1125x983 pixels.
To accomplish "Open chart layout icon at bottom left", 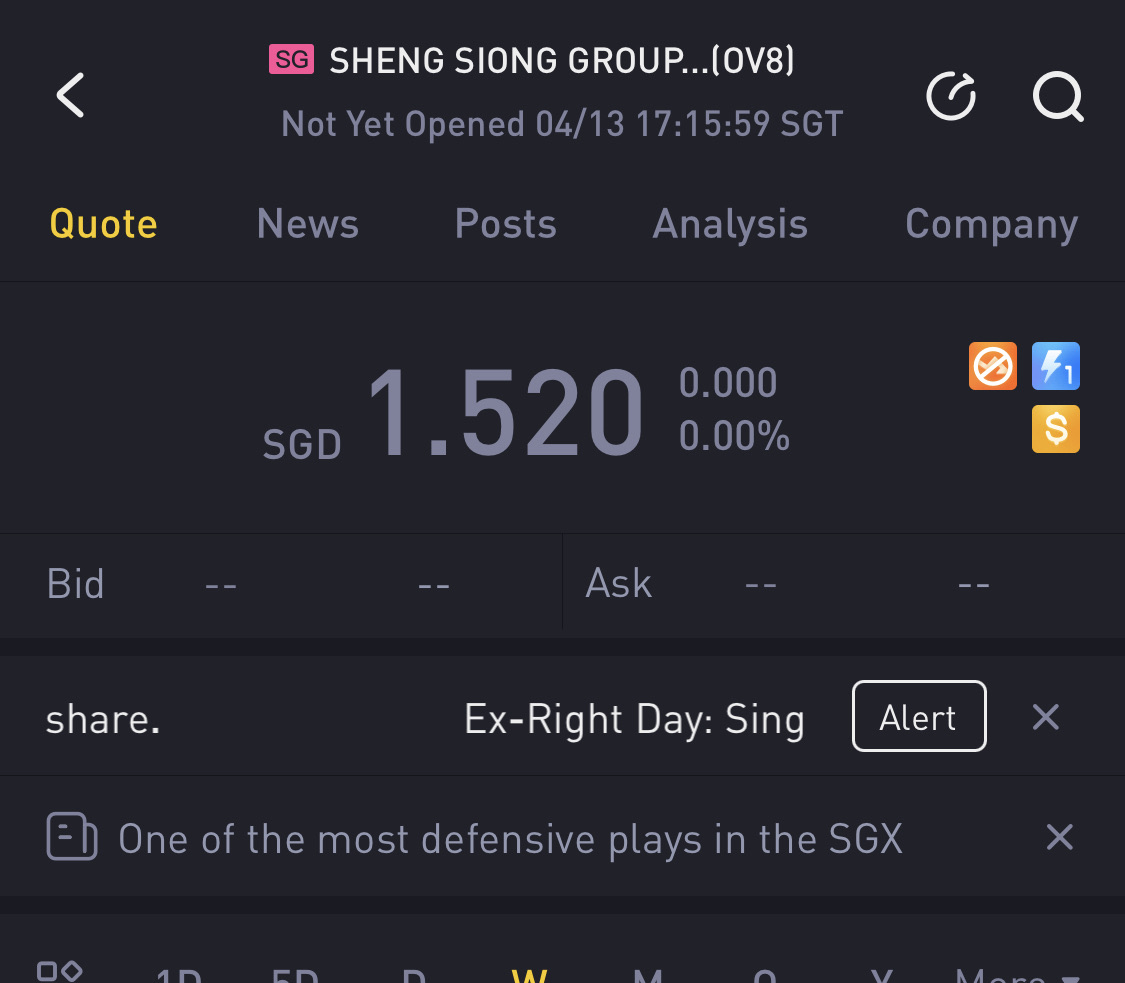I will [59, 971].
